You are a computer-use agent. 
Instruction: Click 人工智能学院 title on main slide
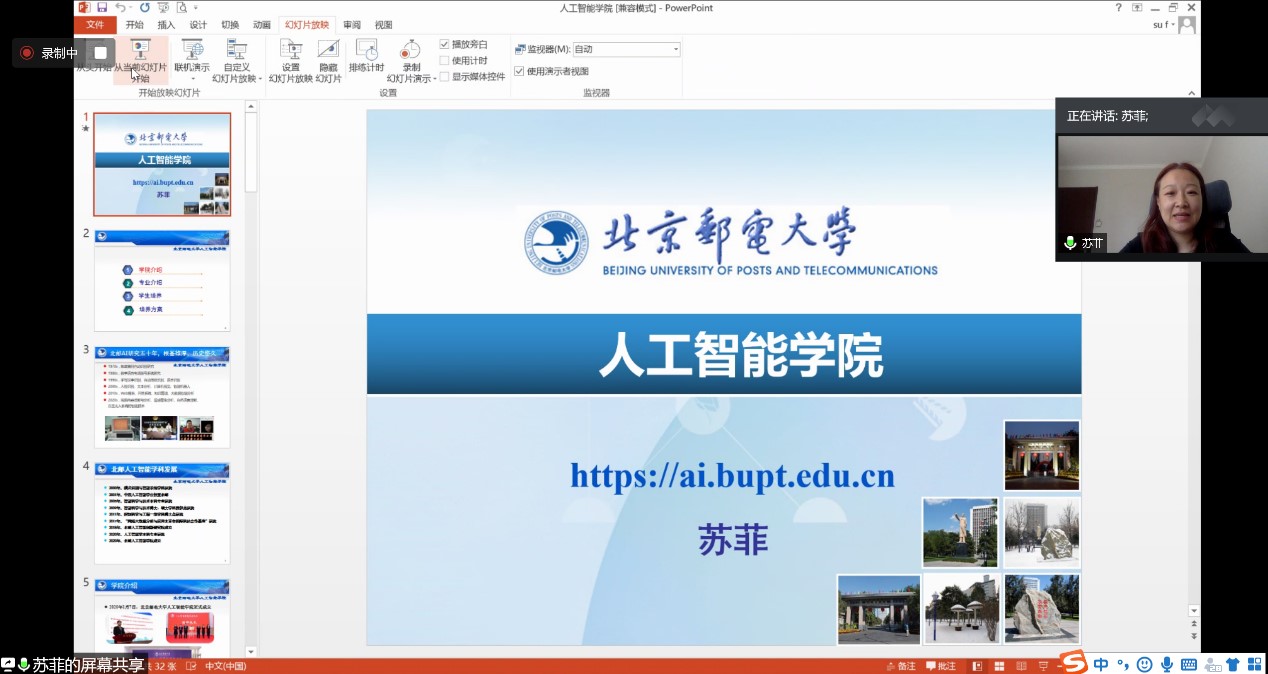click(x=741, y=355)
